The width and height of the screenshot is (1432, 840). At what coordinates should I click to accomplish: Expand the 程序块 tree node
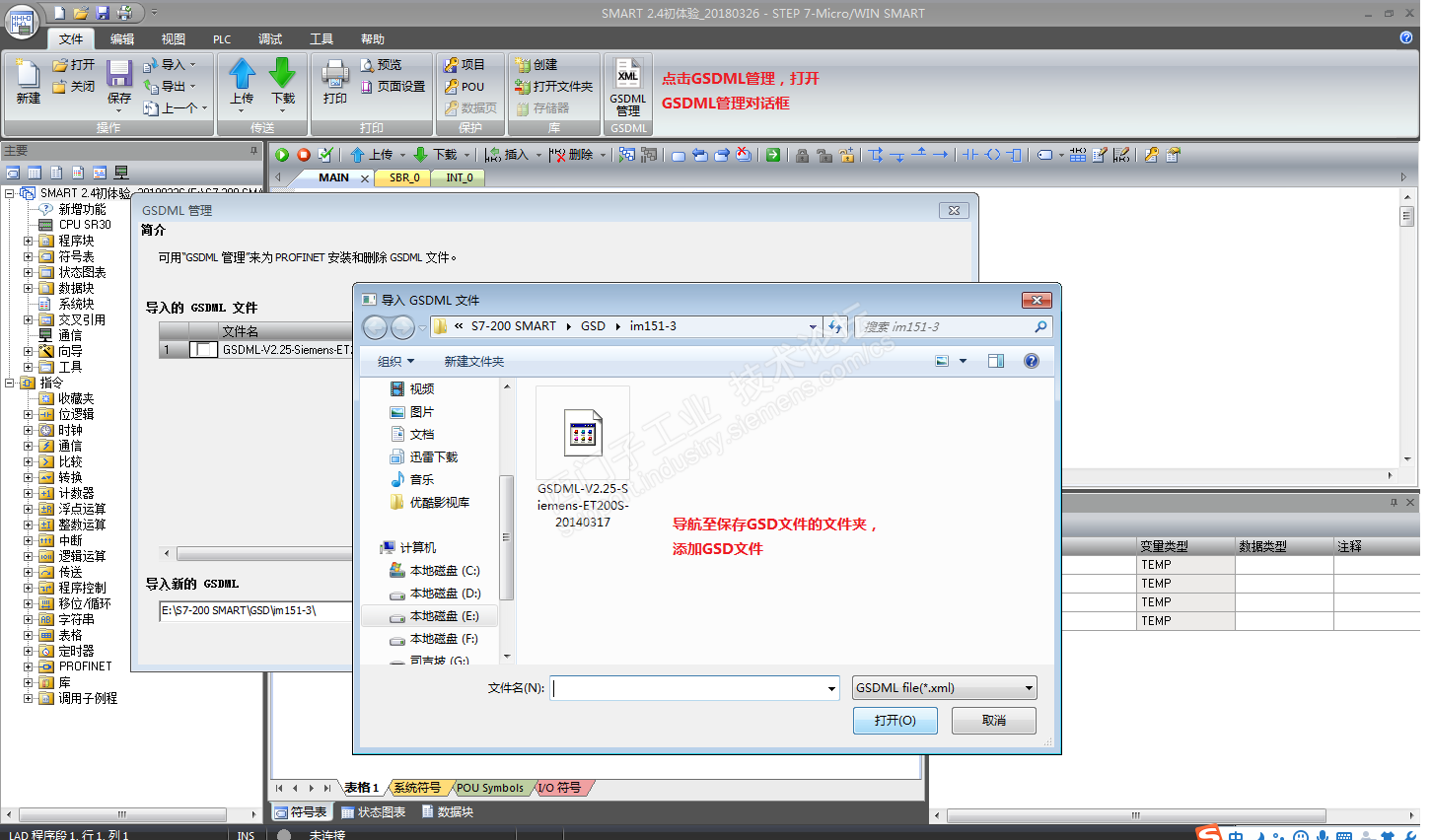pyautogui.click(x=29, y=241)
